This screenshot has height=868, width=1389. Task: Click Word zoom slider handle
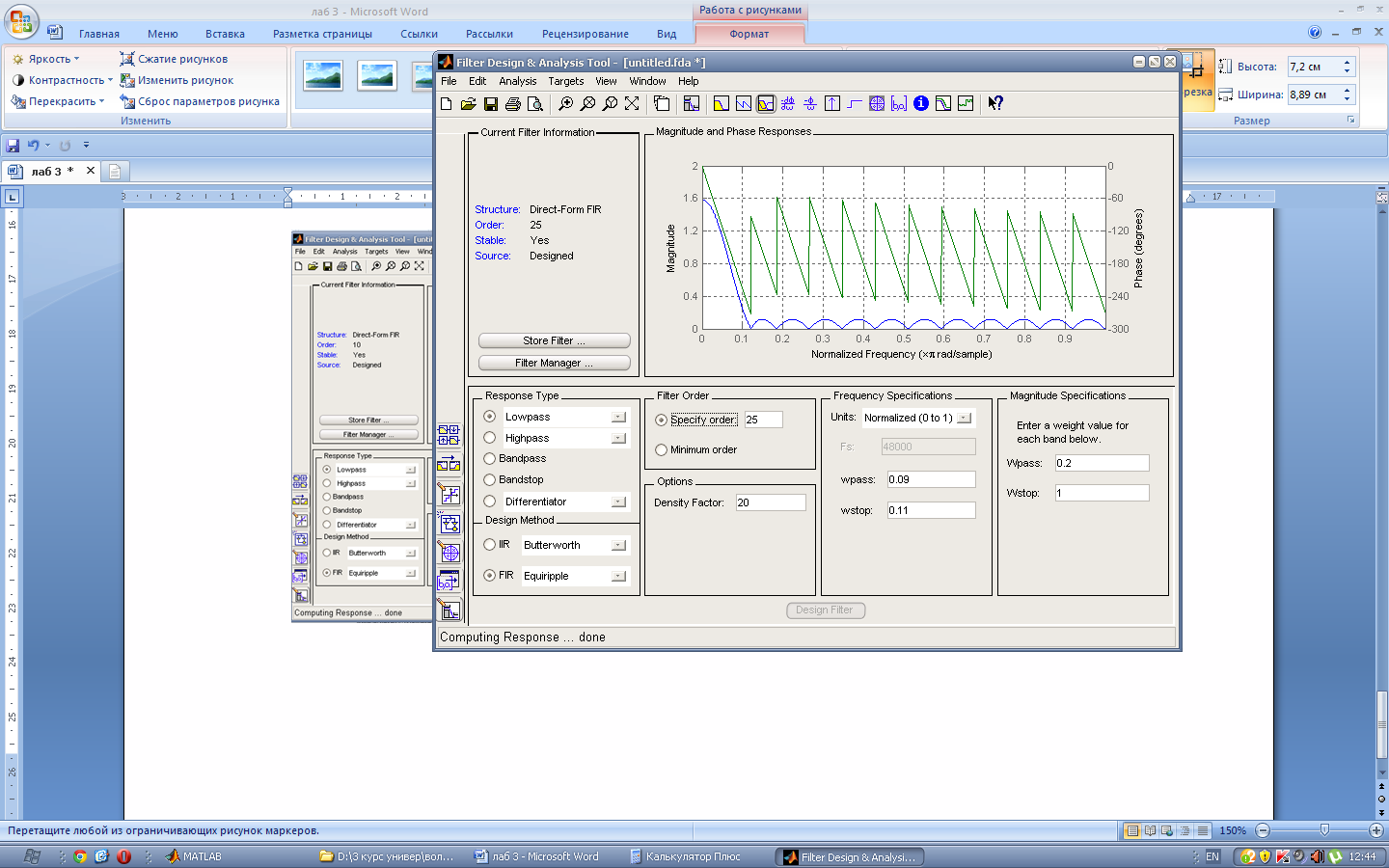(1324, 830)
